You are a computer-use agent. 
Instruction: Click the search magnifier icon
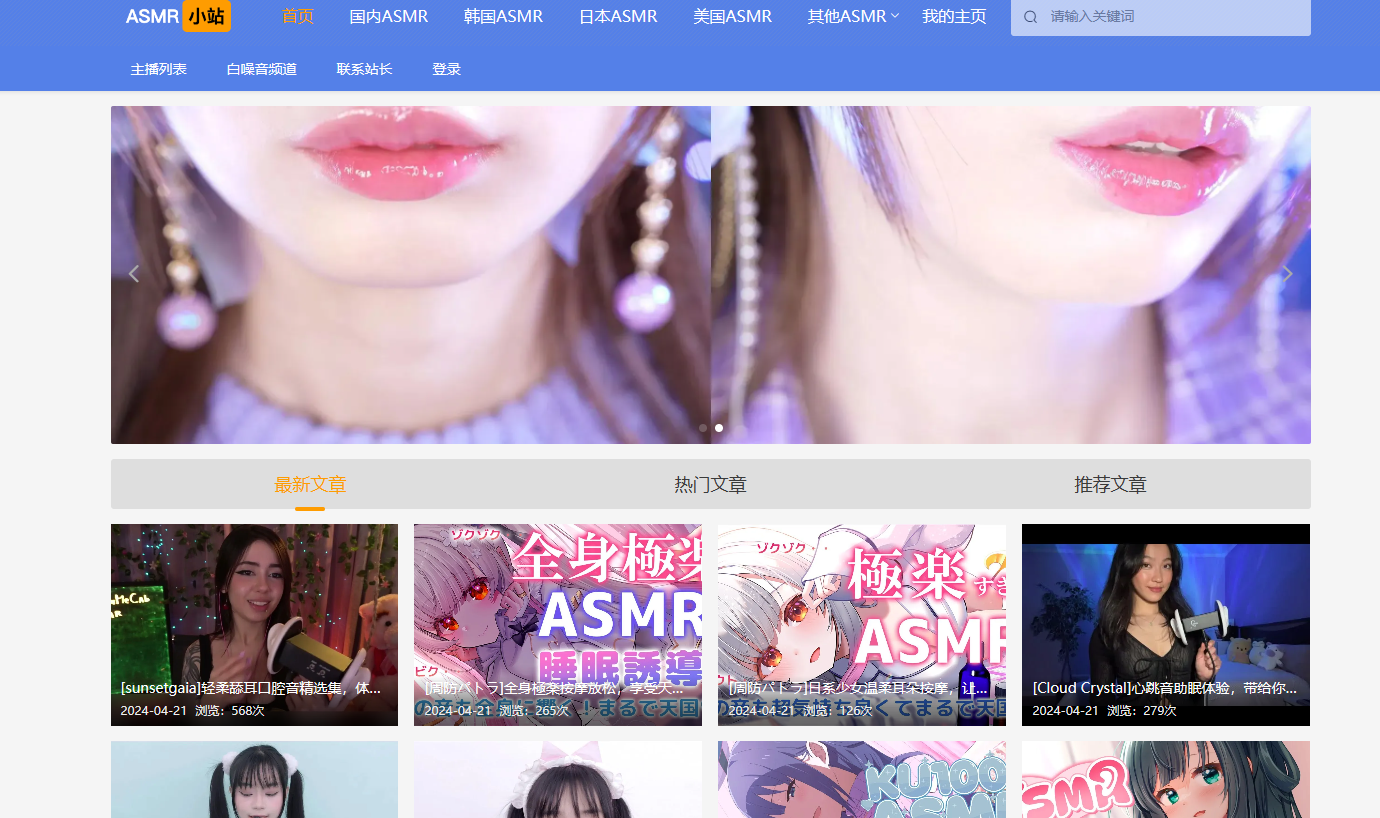coord(1031,17)
